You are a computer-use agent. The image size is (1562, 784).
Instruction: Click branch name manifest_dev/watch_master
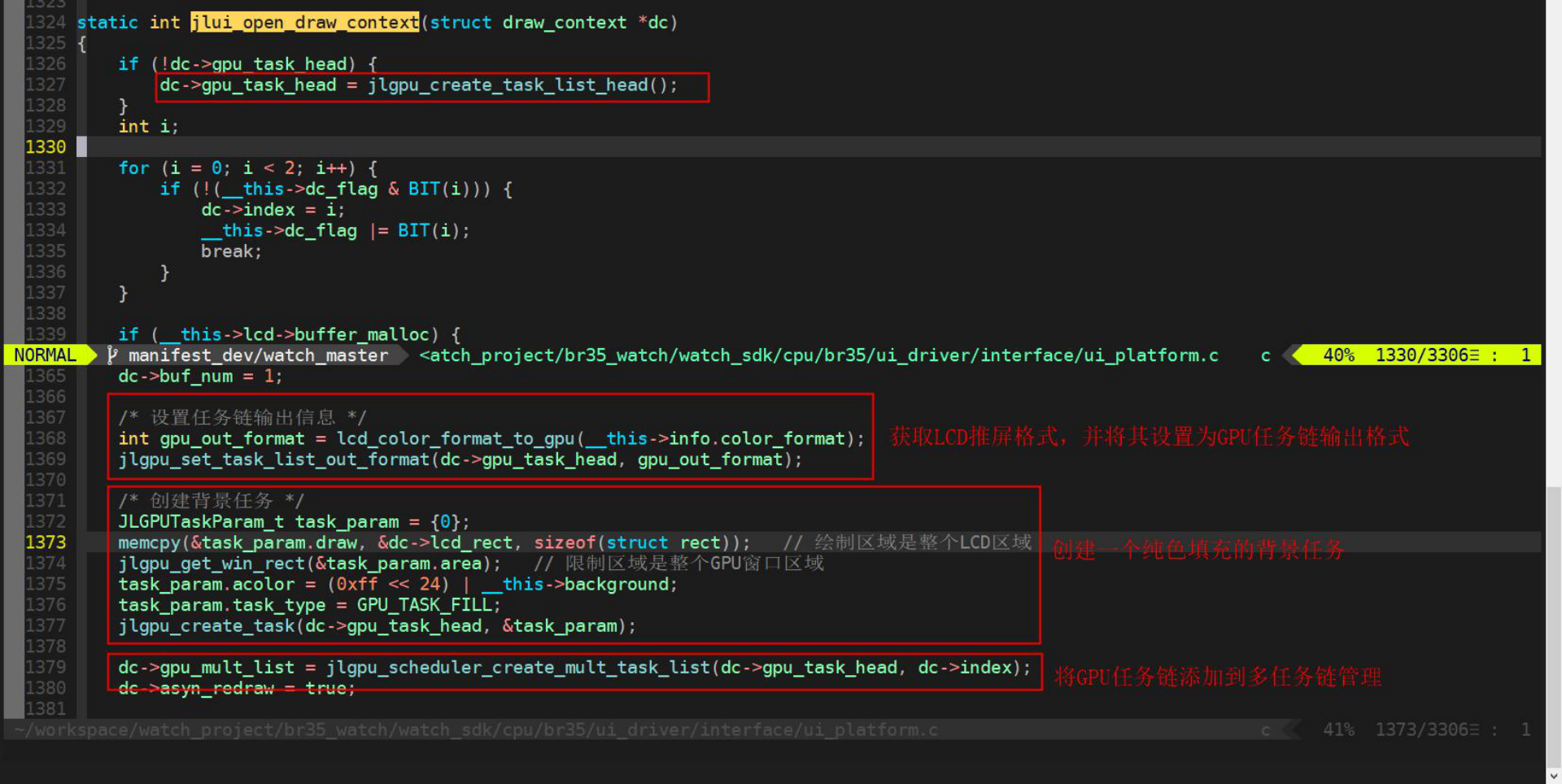click(258, 355)
